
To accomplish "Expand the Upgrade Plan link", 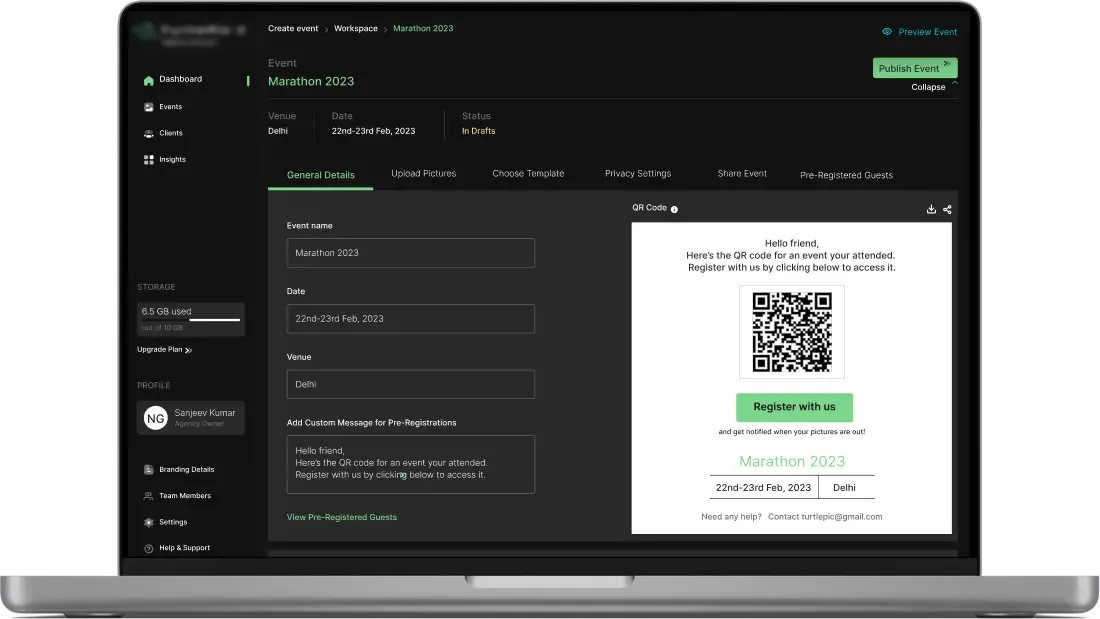I will tap(164, 350).
